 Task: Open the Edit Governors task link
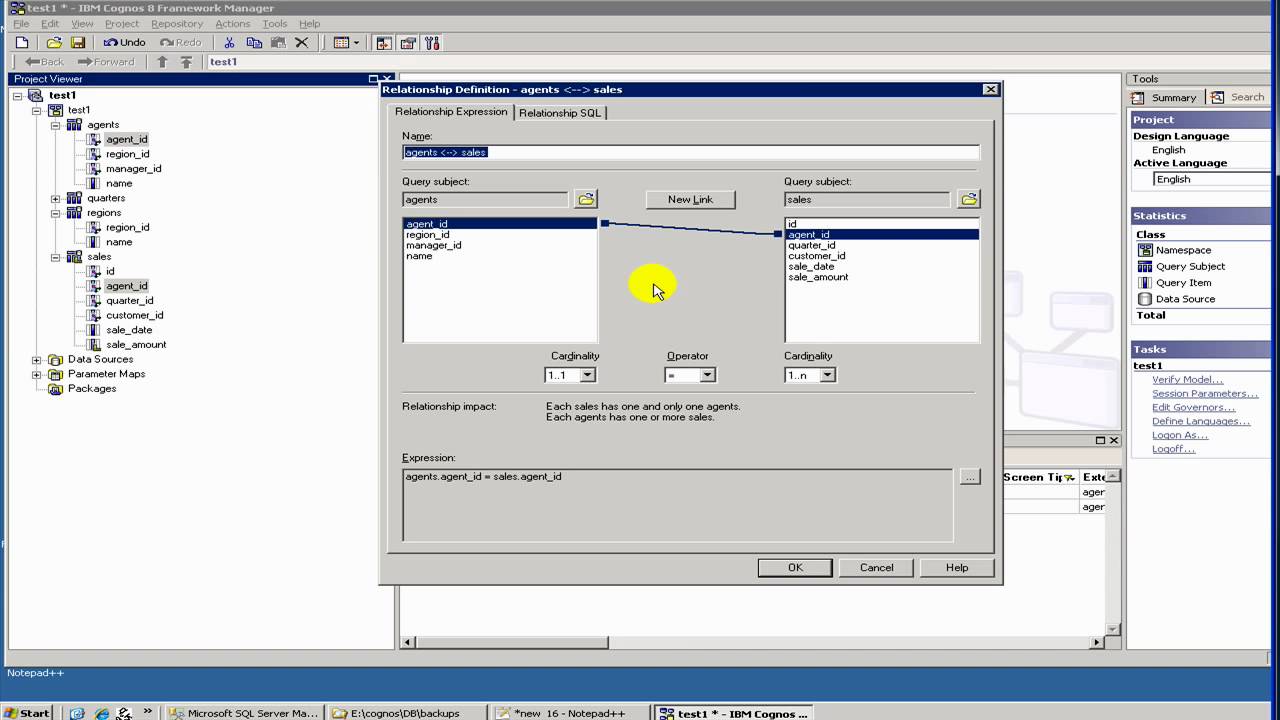coord(1193,408)
